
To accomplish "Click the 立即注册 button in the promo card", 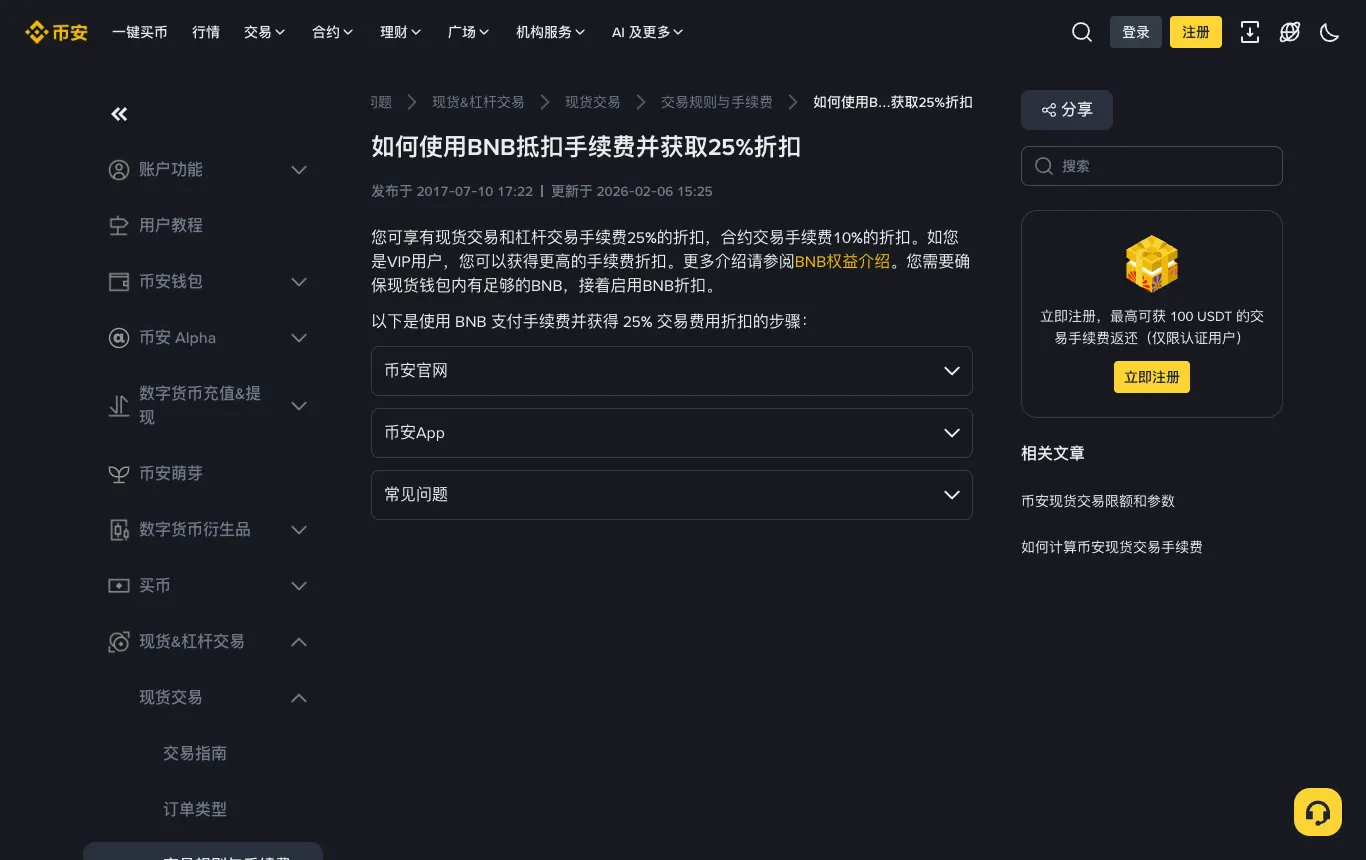I will (1152, 377).
